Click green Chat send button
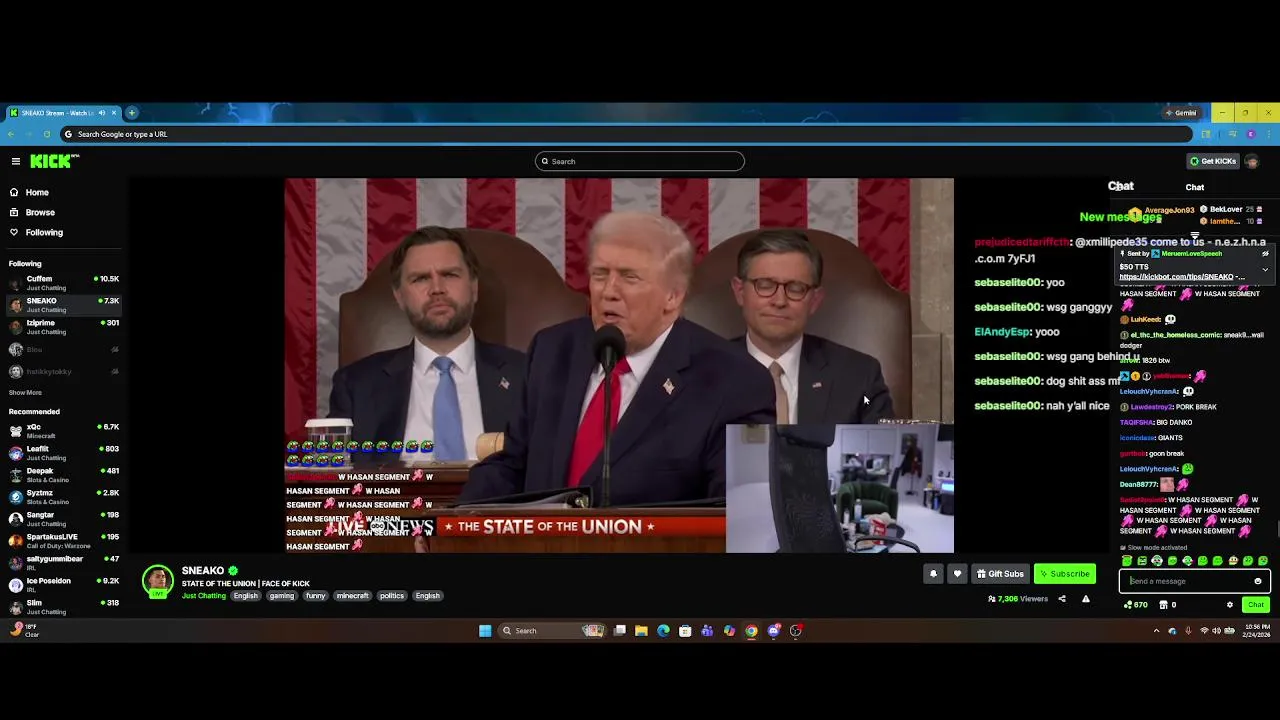This screenshot has height=720, width=1280. (x=1255, y=605)
